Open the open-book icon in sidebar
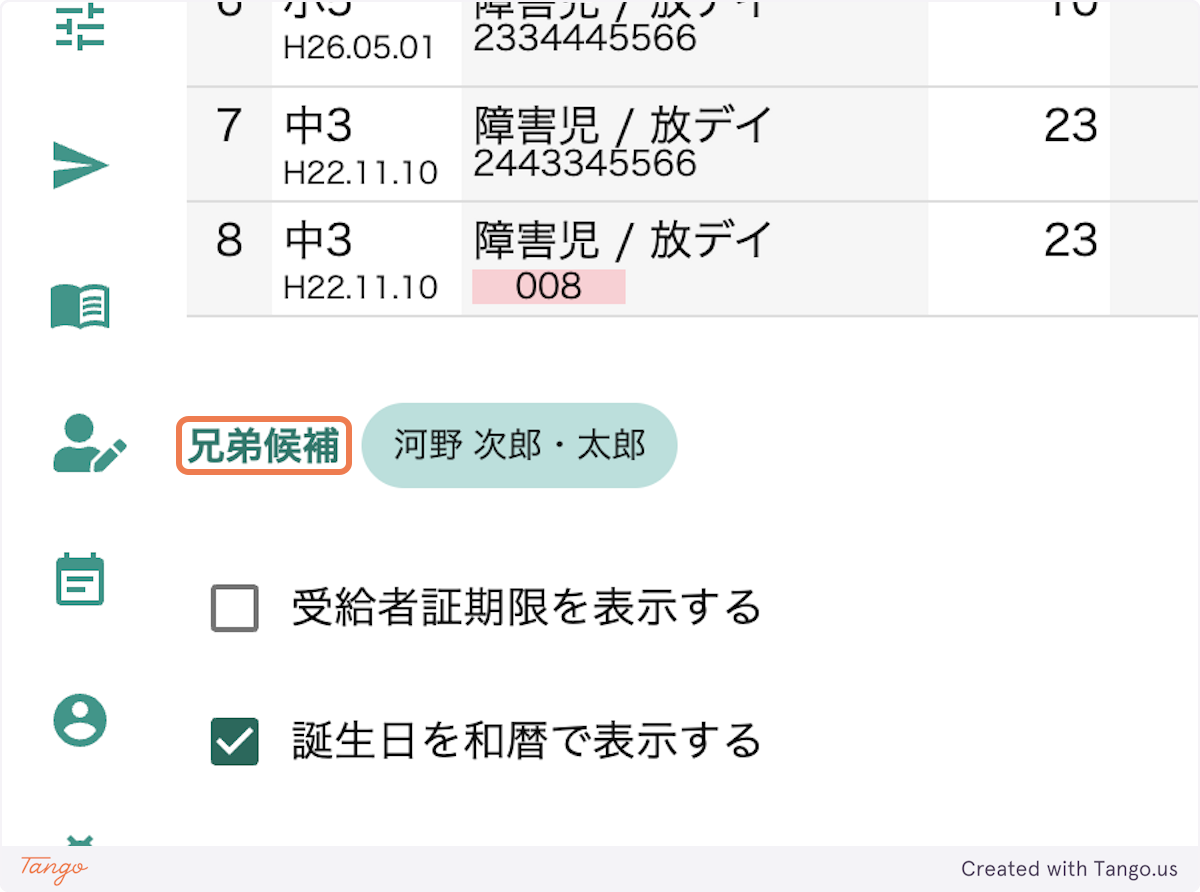 [80, 305]
